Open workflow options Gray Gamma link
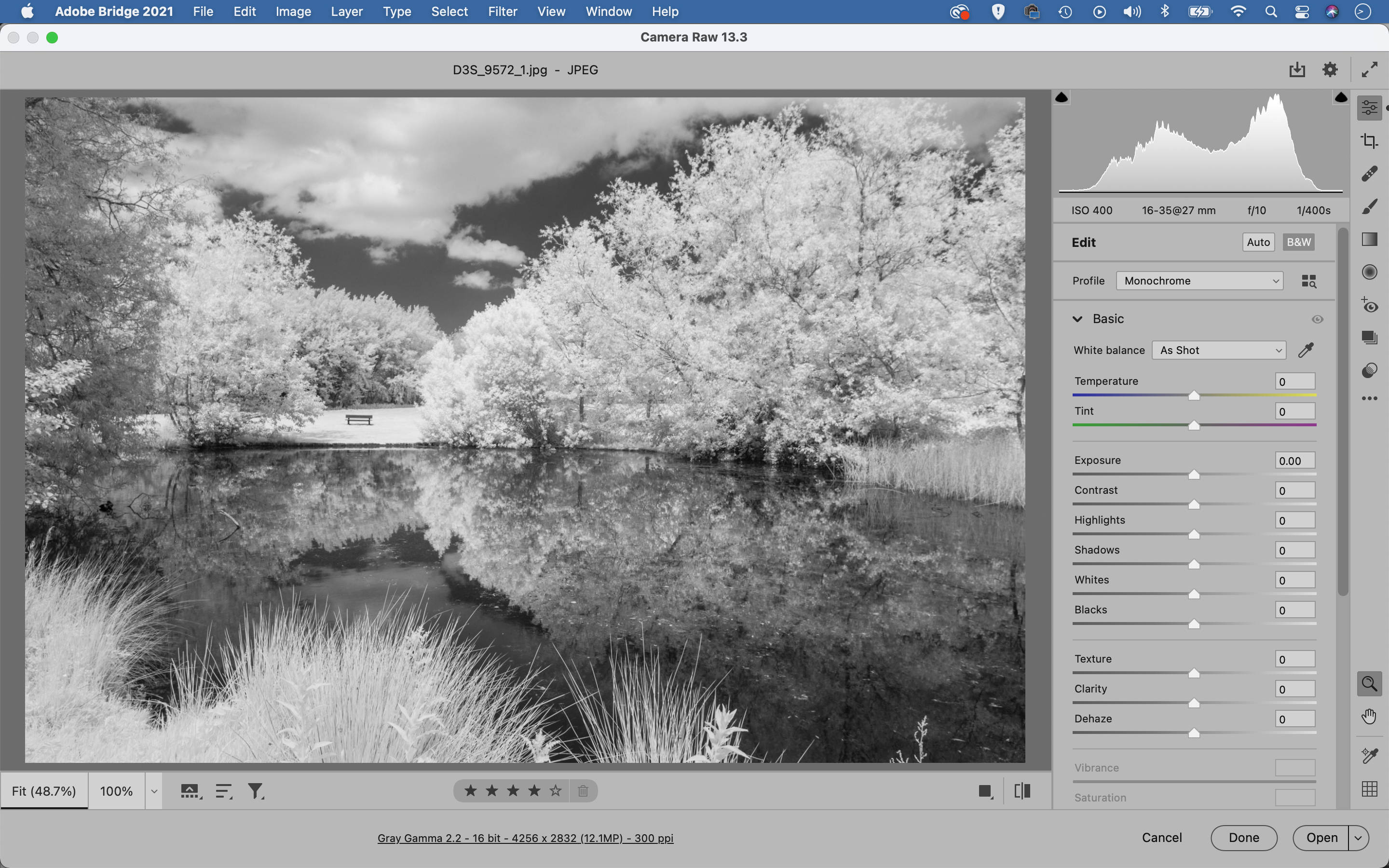 [525, 838]
